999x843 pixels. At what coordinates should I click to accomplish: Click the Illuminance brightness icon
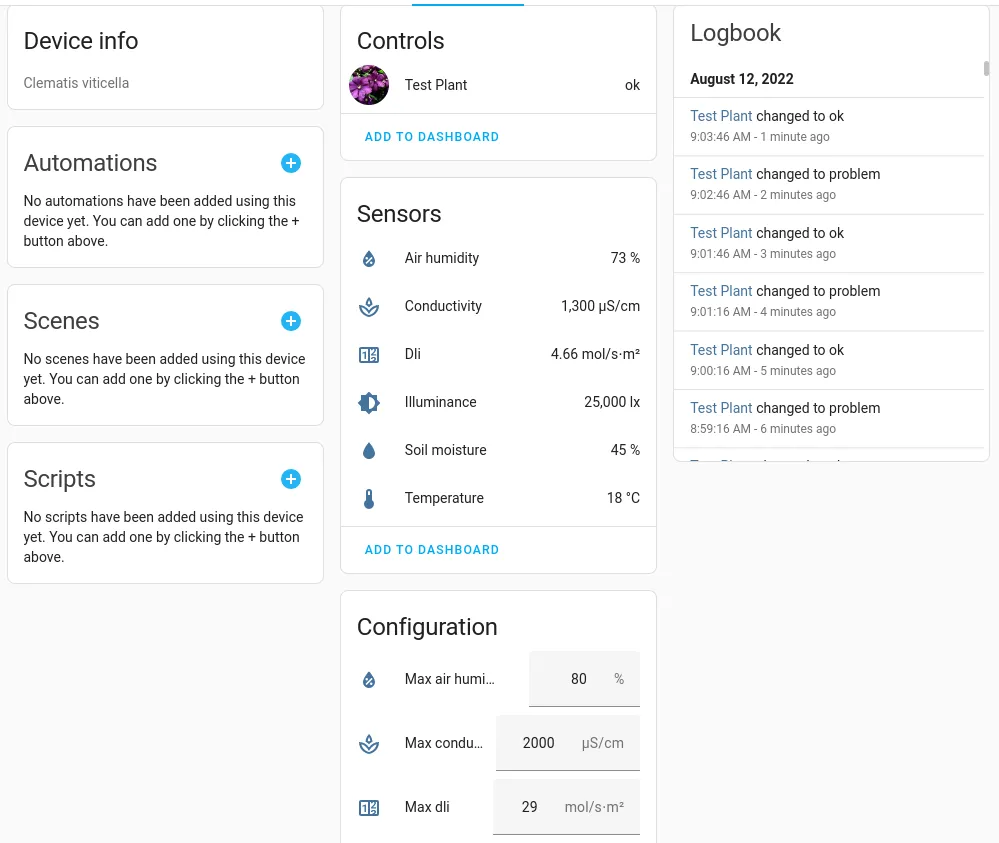point(369,403)
